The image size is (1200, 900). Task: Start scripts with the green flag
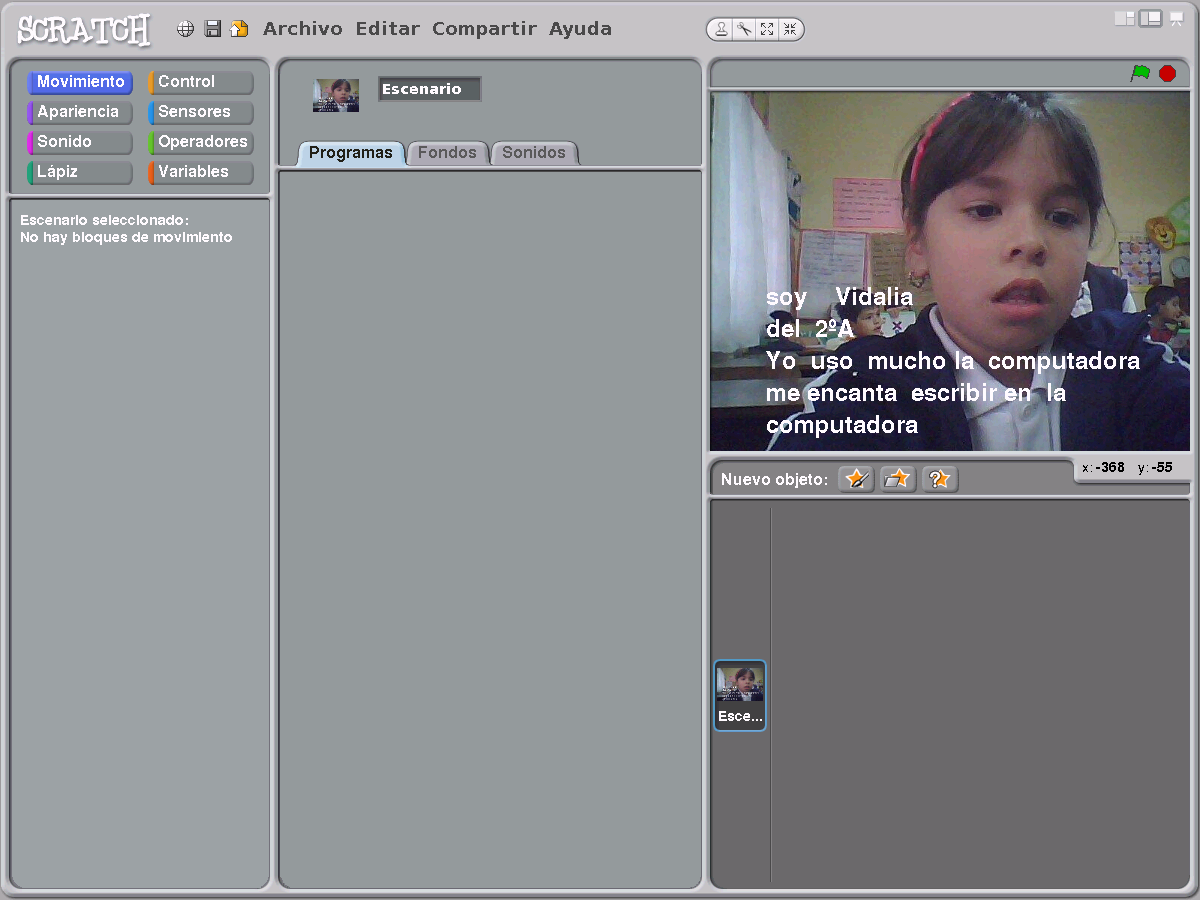pyautogui.click(x=1140, y=73)
